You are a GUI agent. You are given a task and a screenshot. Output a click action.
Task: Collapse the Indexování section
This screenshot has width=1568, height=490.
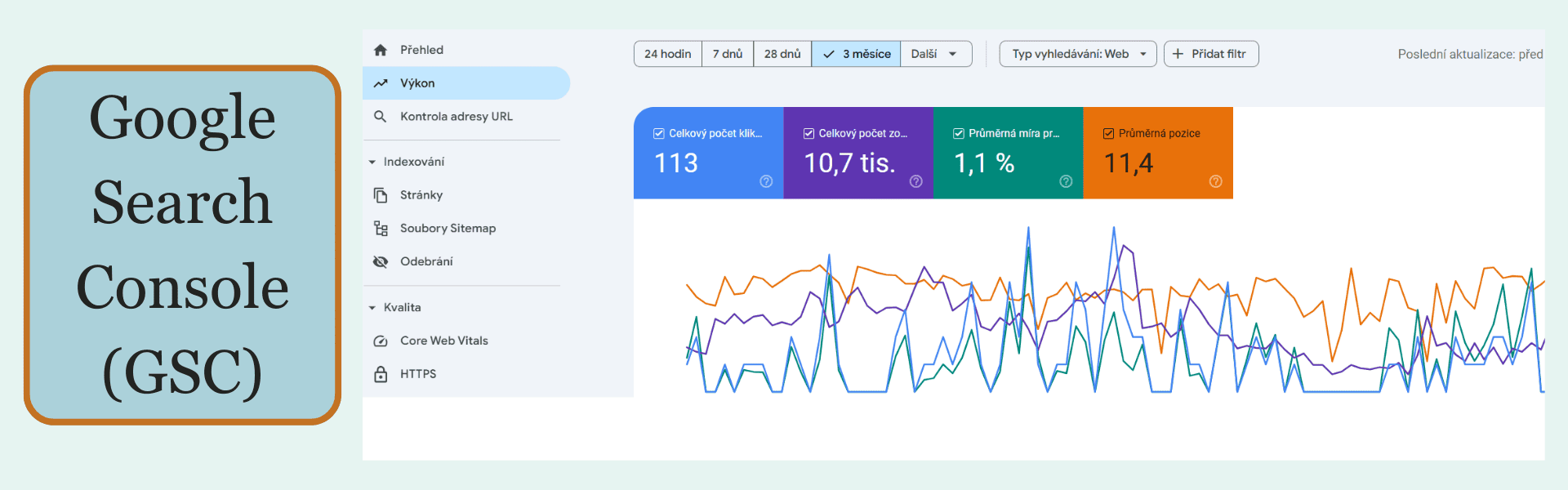click(x=372, y=163)
